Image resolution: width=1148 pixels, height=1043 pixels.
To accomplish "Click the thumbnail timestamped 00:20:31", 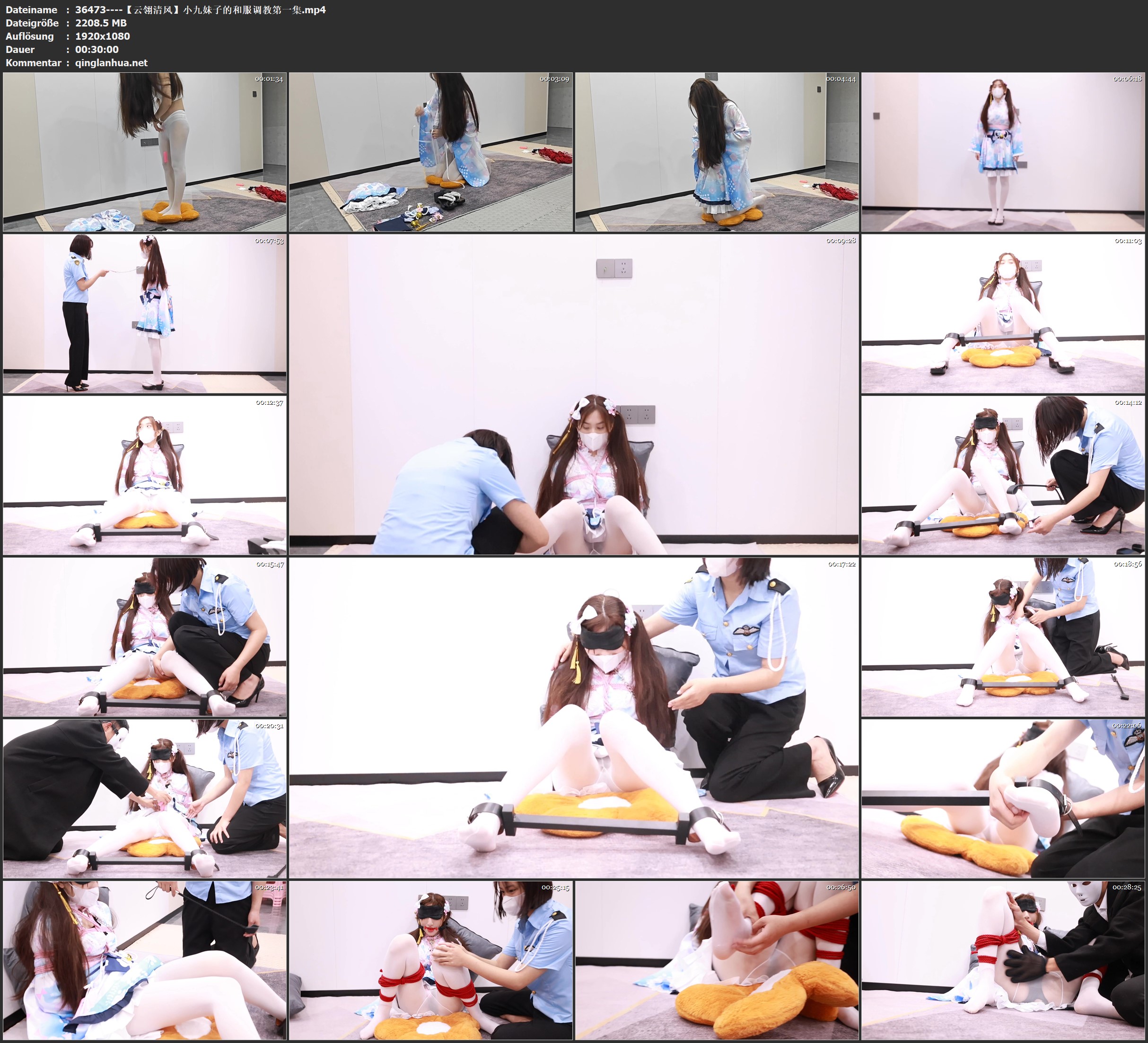I will tap(145, 799).
